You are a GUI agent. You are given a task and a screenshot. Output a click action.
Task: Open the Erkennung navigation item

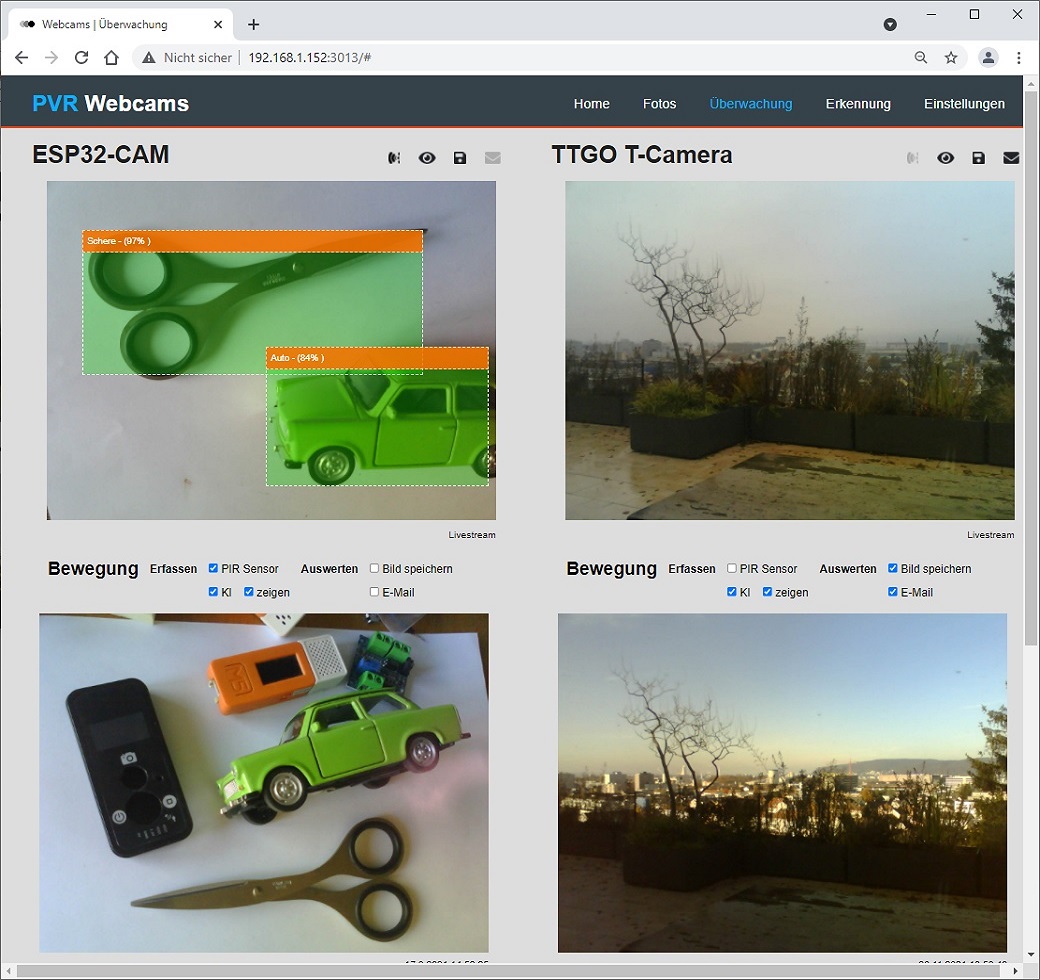coord(858,103)
